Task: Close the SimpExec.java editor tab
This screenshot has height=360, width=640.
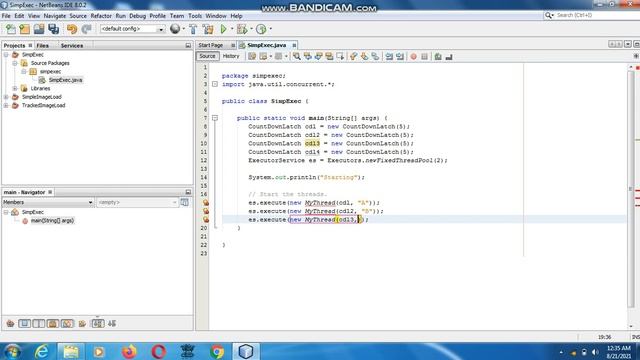Action: [294, 45]
